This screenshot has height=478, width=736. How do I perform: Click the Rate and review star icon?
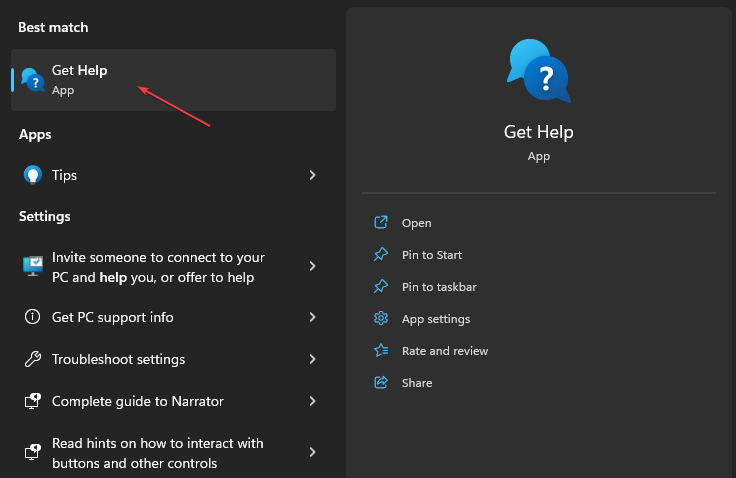(381, 350)
